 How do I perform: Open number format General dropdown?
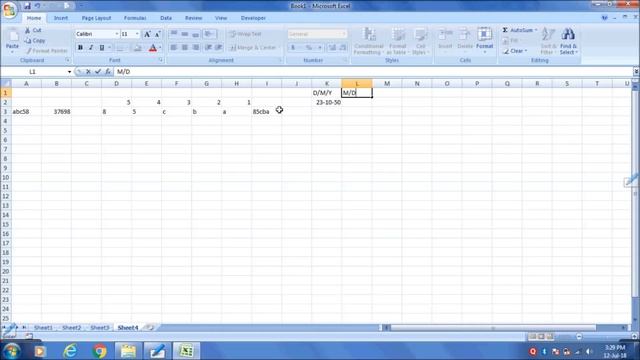point(344,34)
